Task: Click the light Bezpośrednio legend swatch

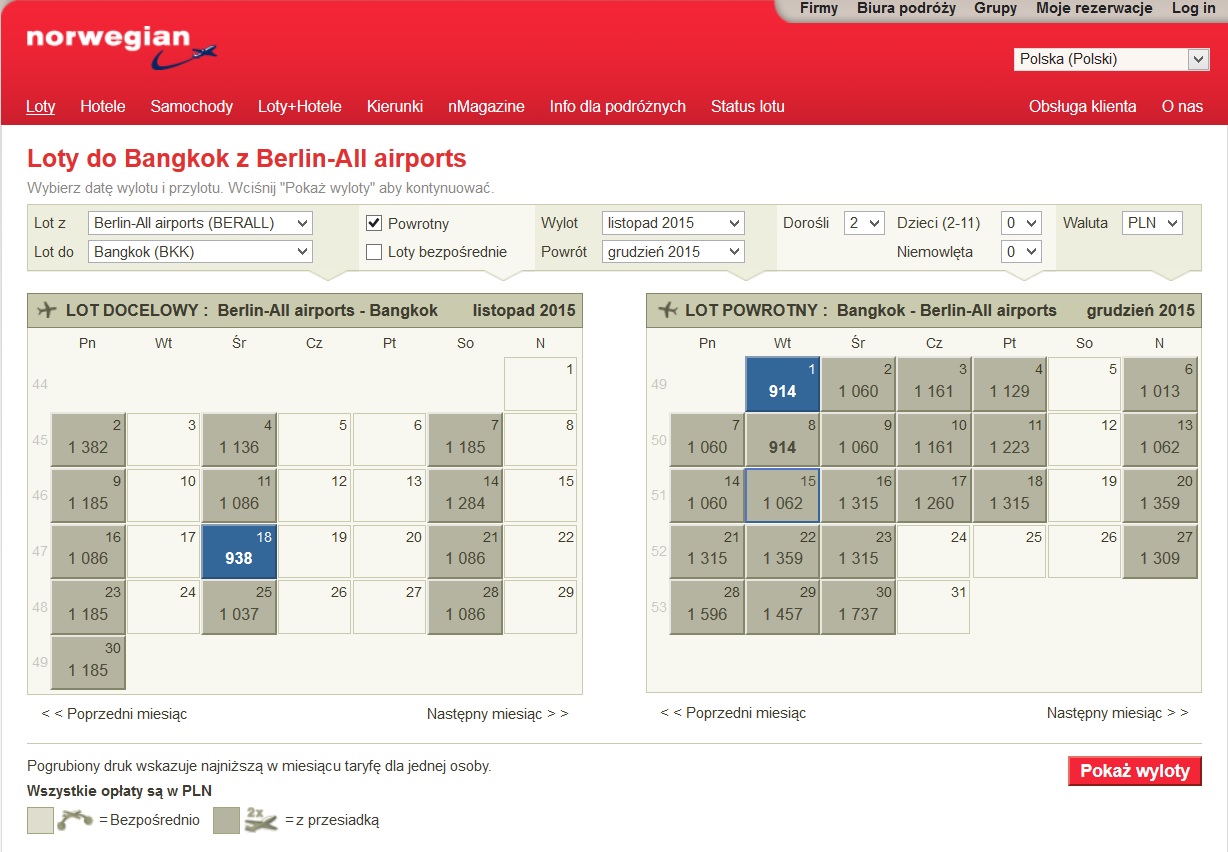Action: click(41, 820)
